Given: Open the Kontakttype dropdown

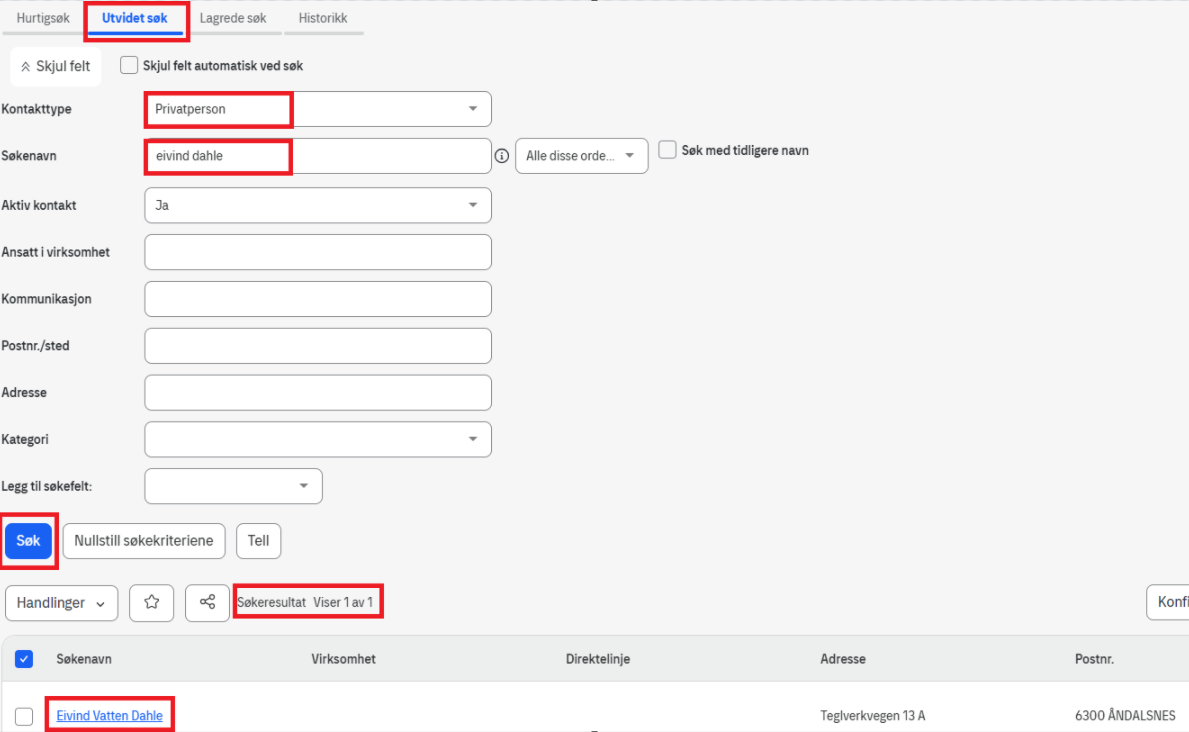Looking at the screenshot, I should [473, 109].
